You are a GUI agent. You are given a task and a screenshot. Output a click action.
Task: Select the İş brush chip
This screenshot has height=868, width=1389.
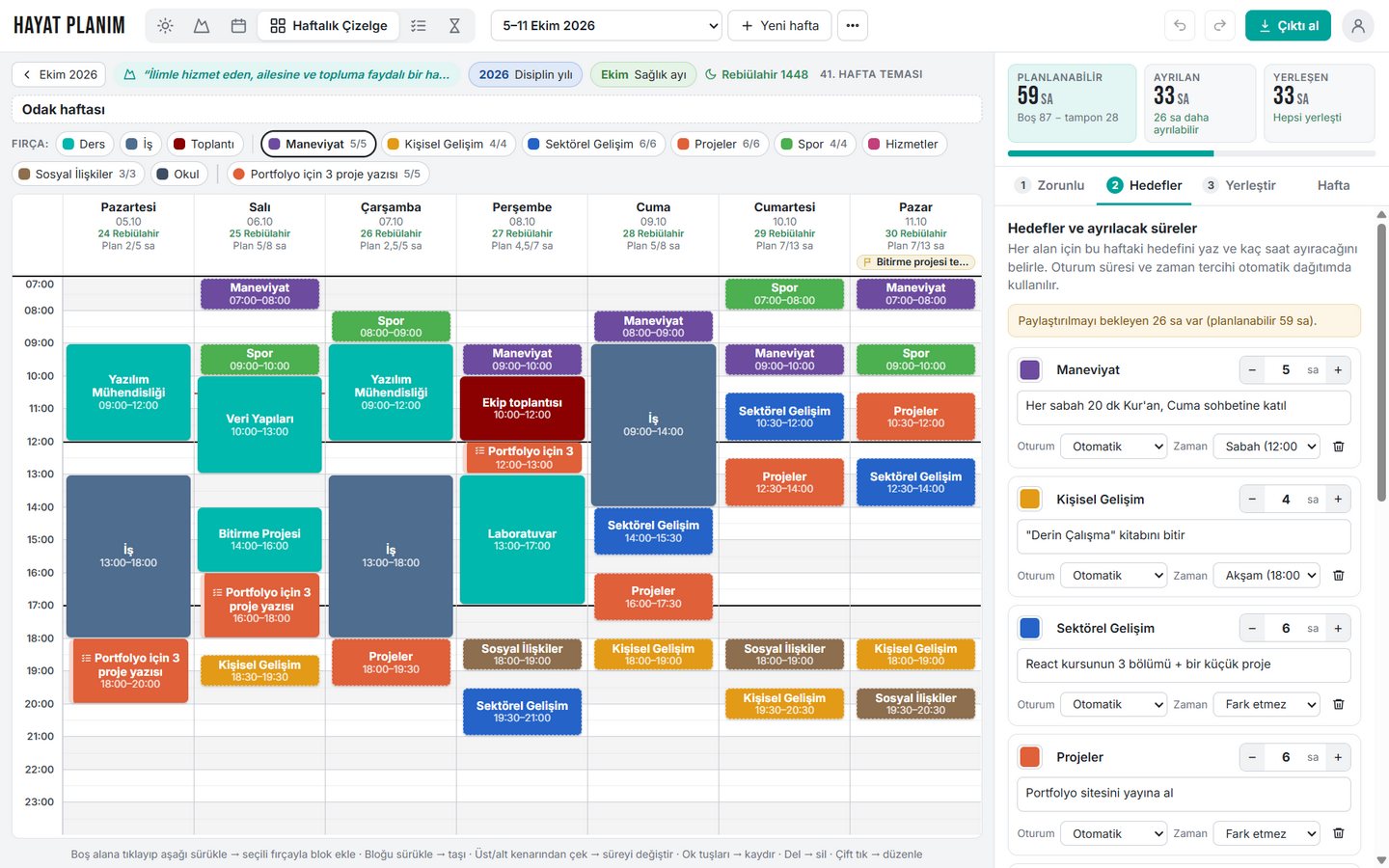point(139,145)
